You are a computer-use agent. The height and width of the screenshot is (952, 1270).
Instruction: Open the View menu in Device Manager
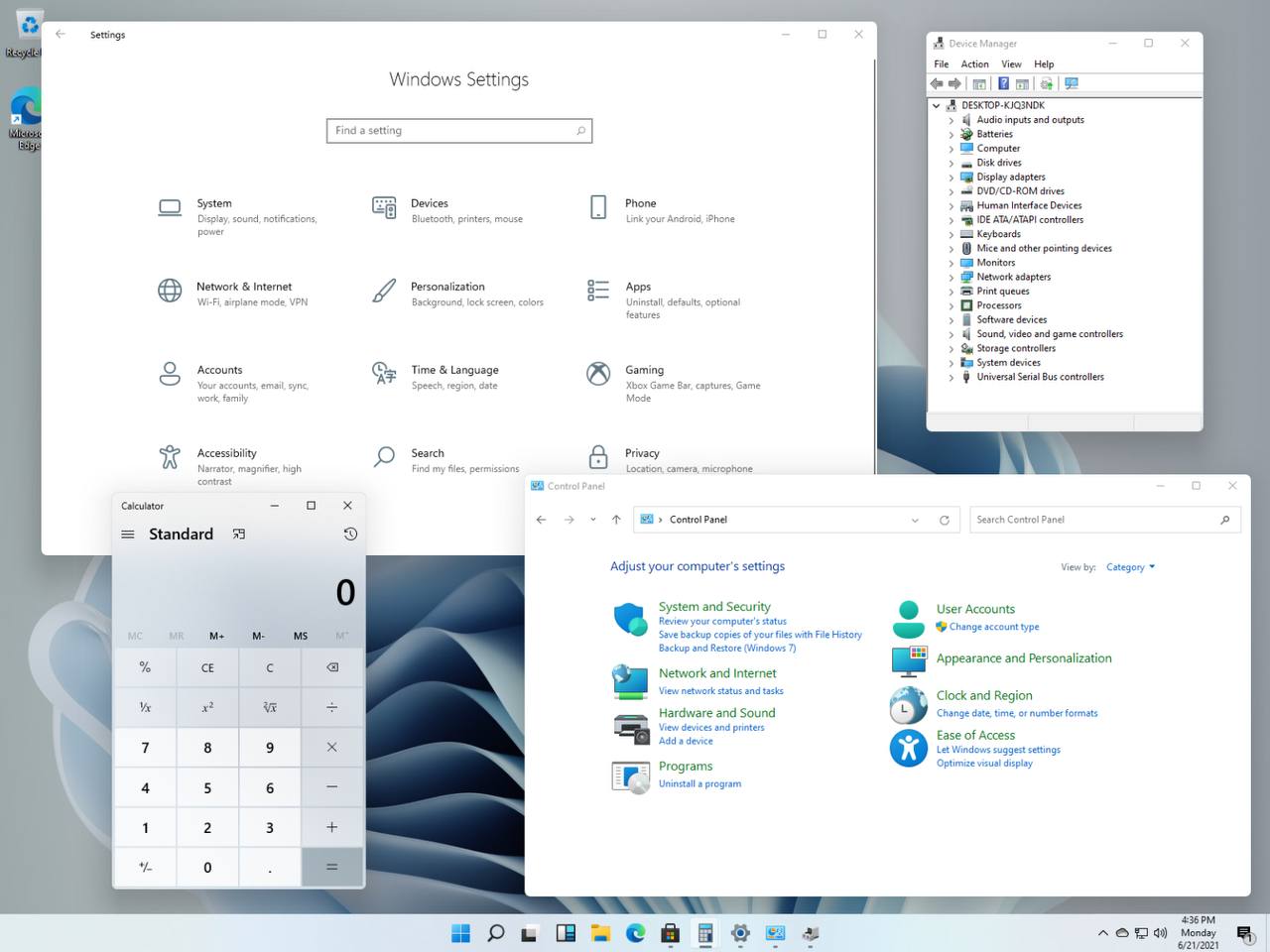point(1011,63)
